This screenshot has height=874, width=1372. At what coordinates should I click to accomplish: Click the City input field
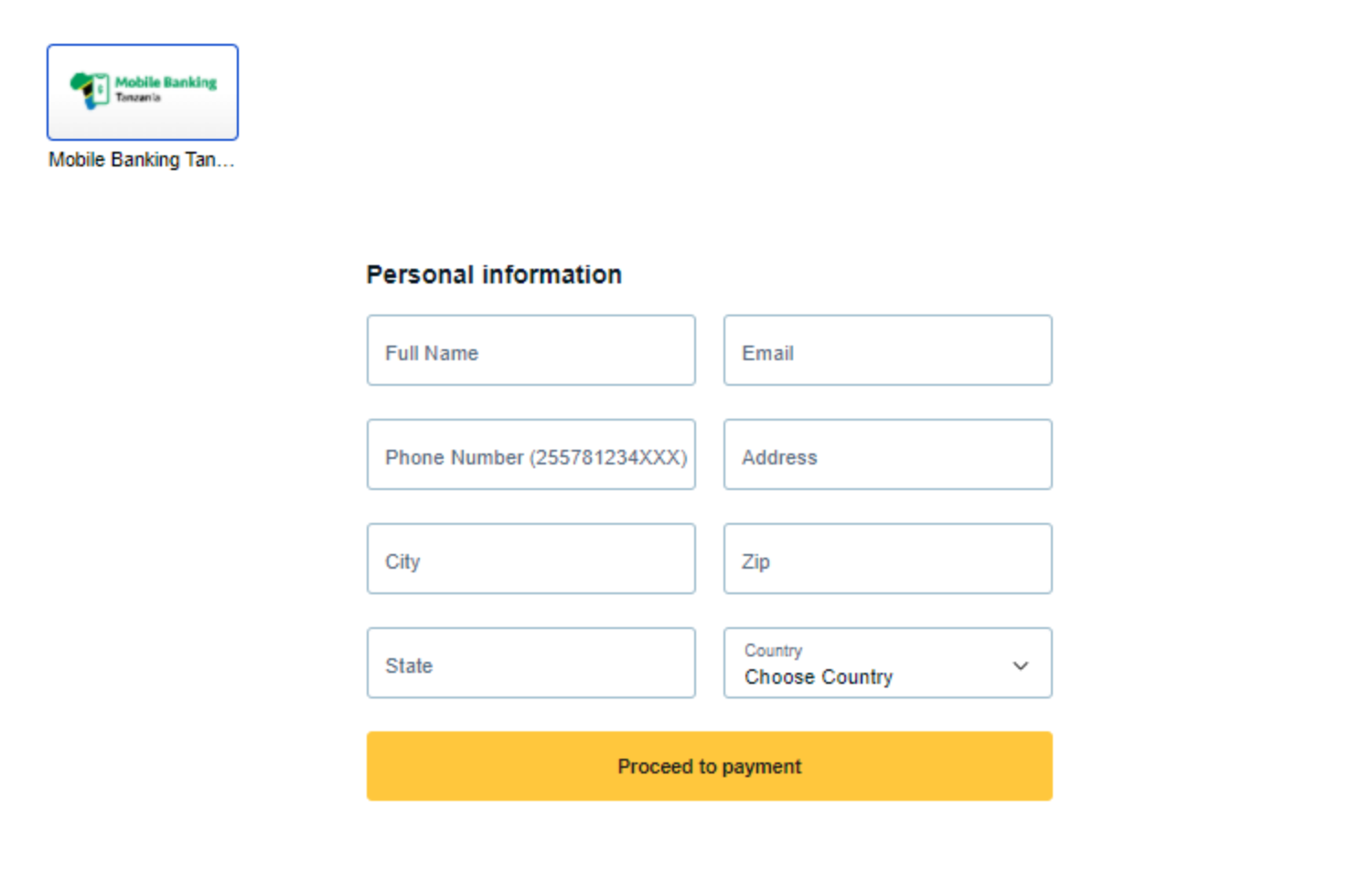(531, 559)
